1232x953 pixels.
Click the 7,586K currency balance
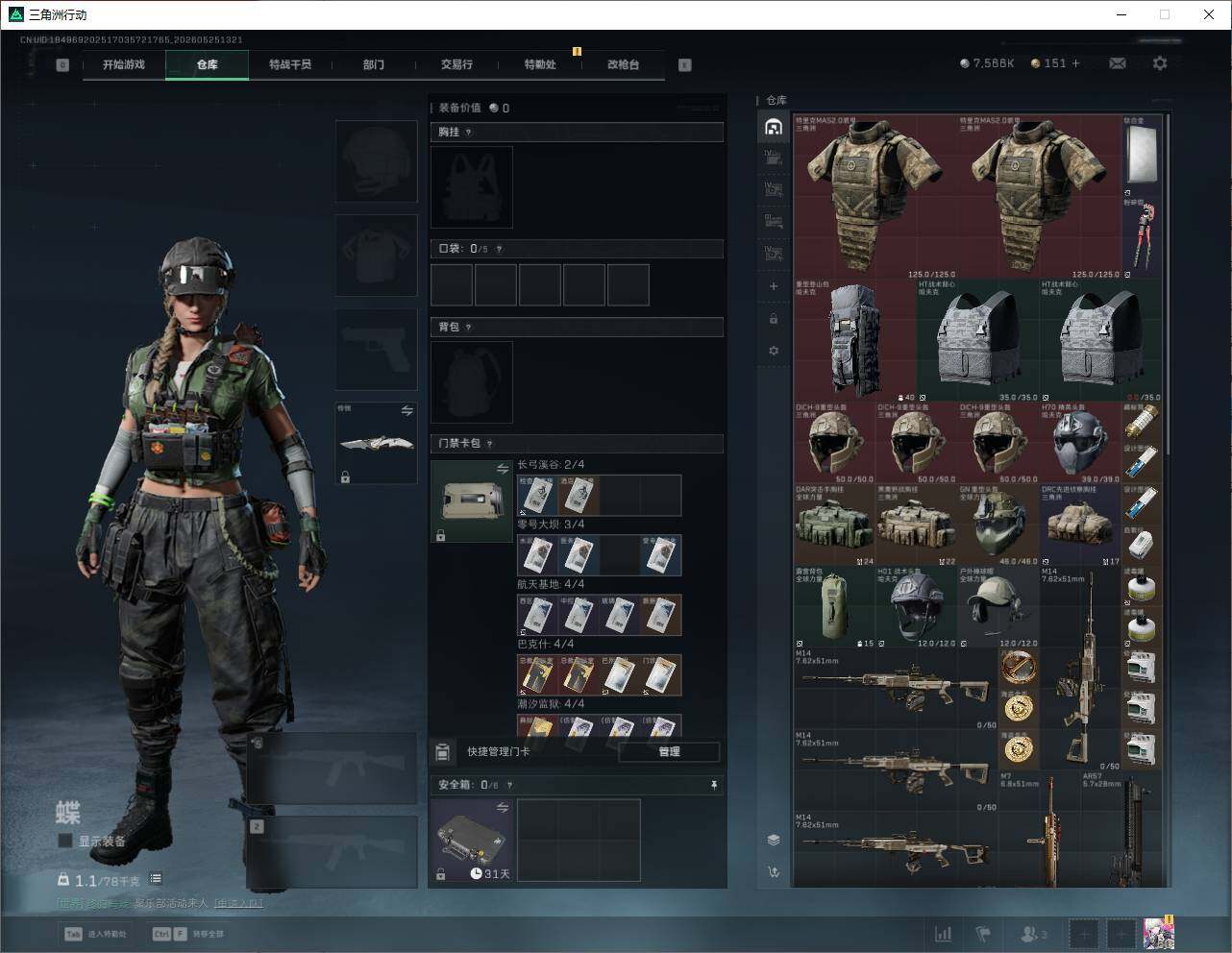click(987, 63)
